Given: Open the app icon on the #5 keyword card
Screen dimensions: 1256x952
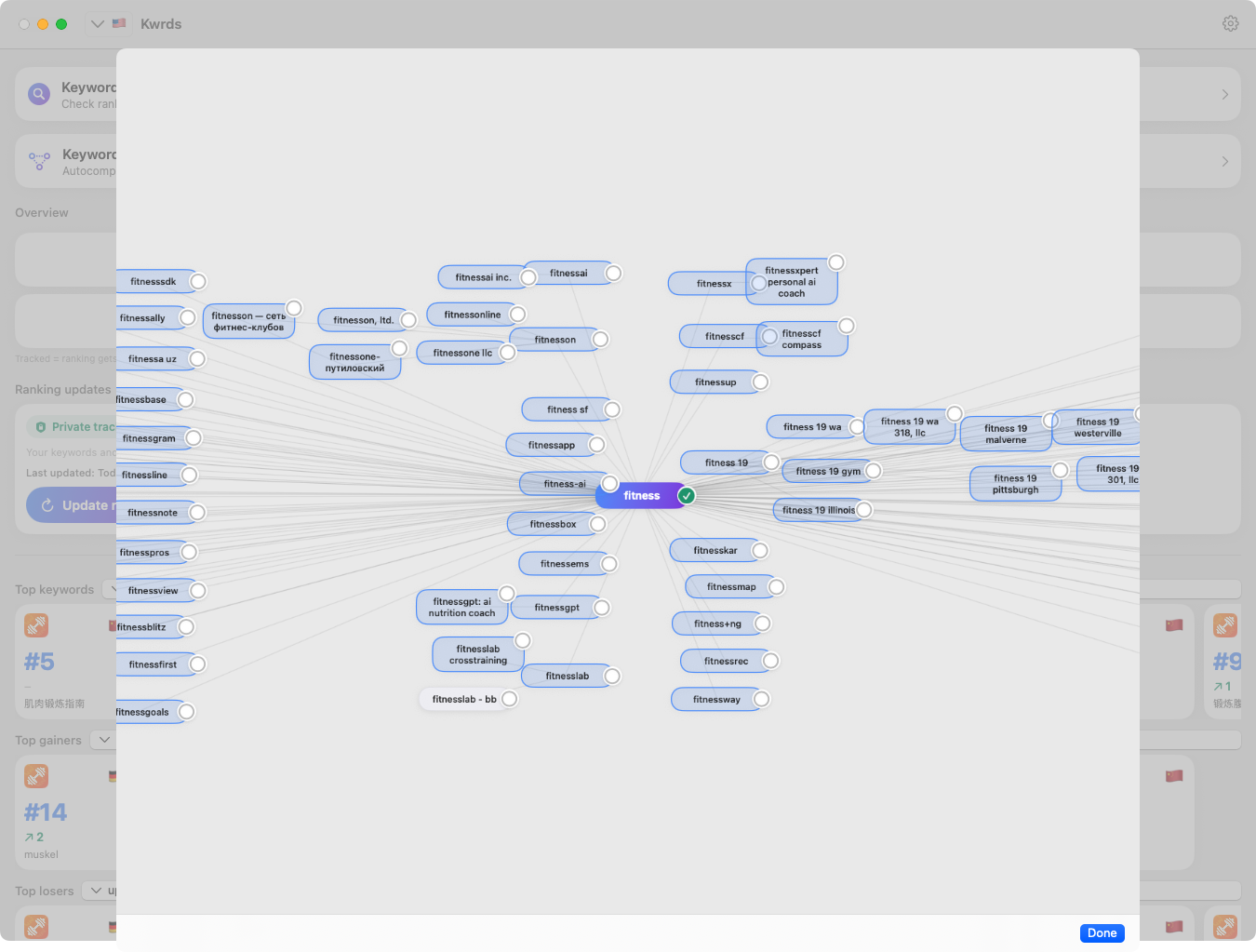Looking at the screenshot, I should [36, 625].
